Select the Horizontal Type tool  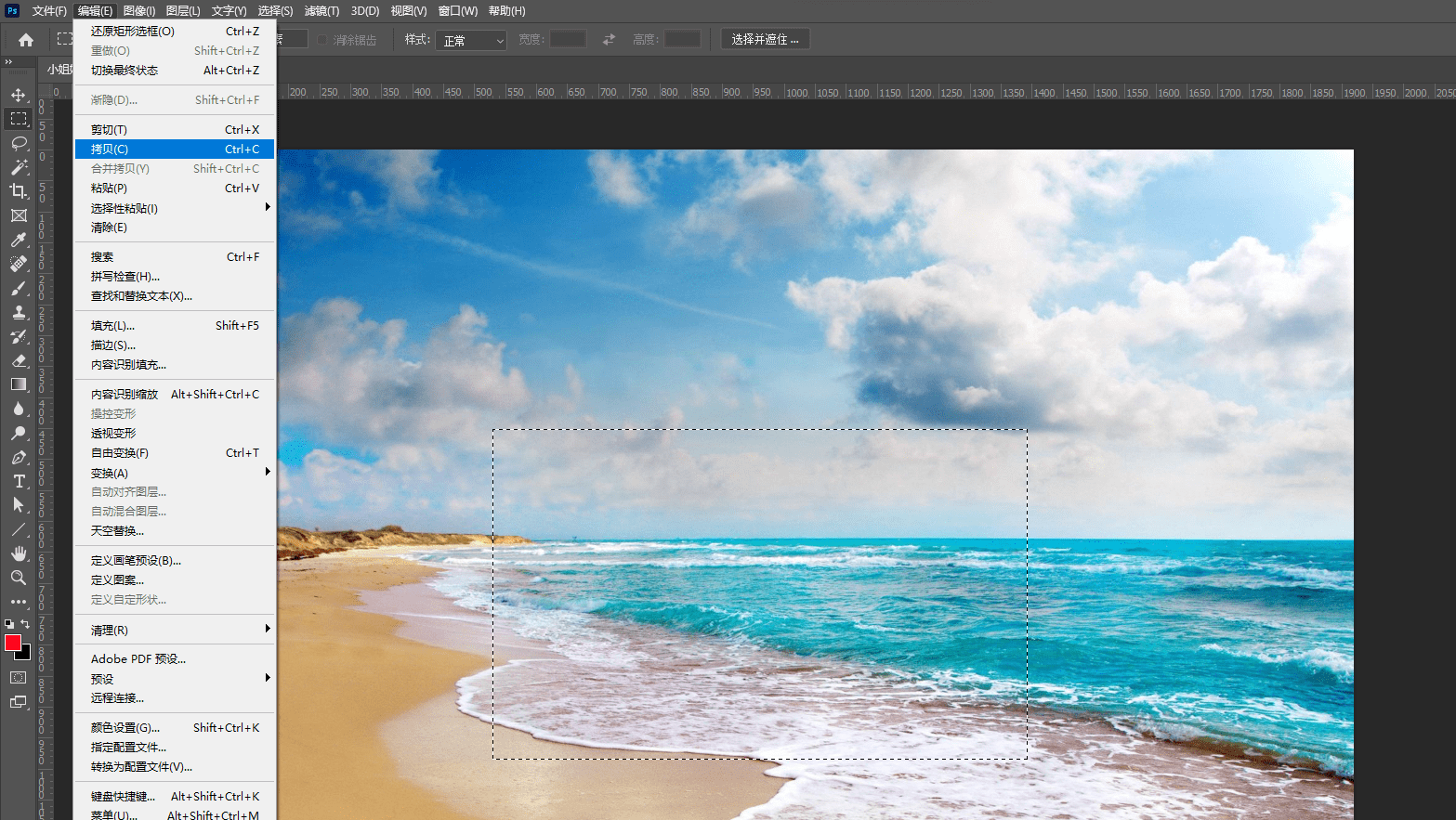click(19, 481)
